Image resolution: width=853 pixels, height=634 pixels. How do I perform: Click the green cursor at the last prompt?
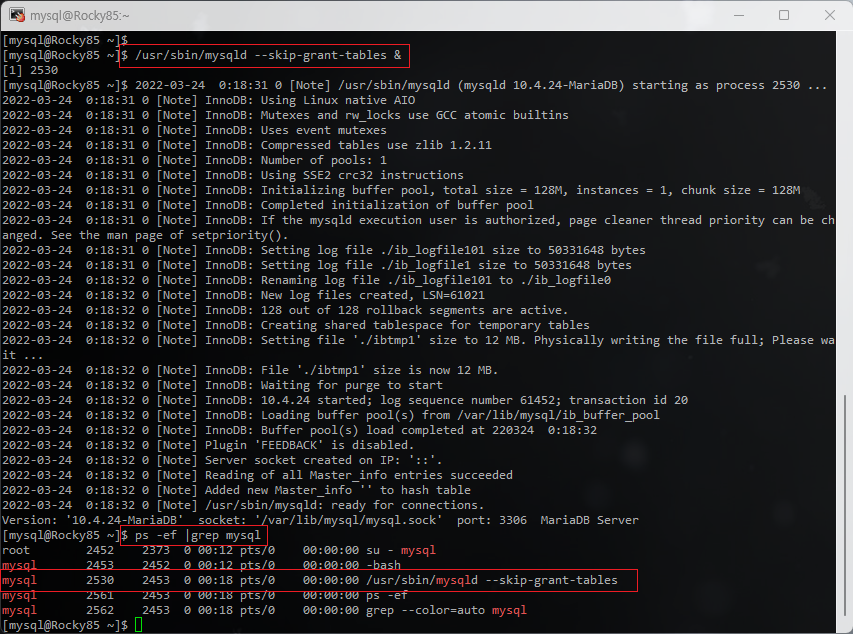(138, 625)
